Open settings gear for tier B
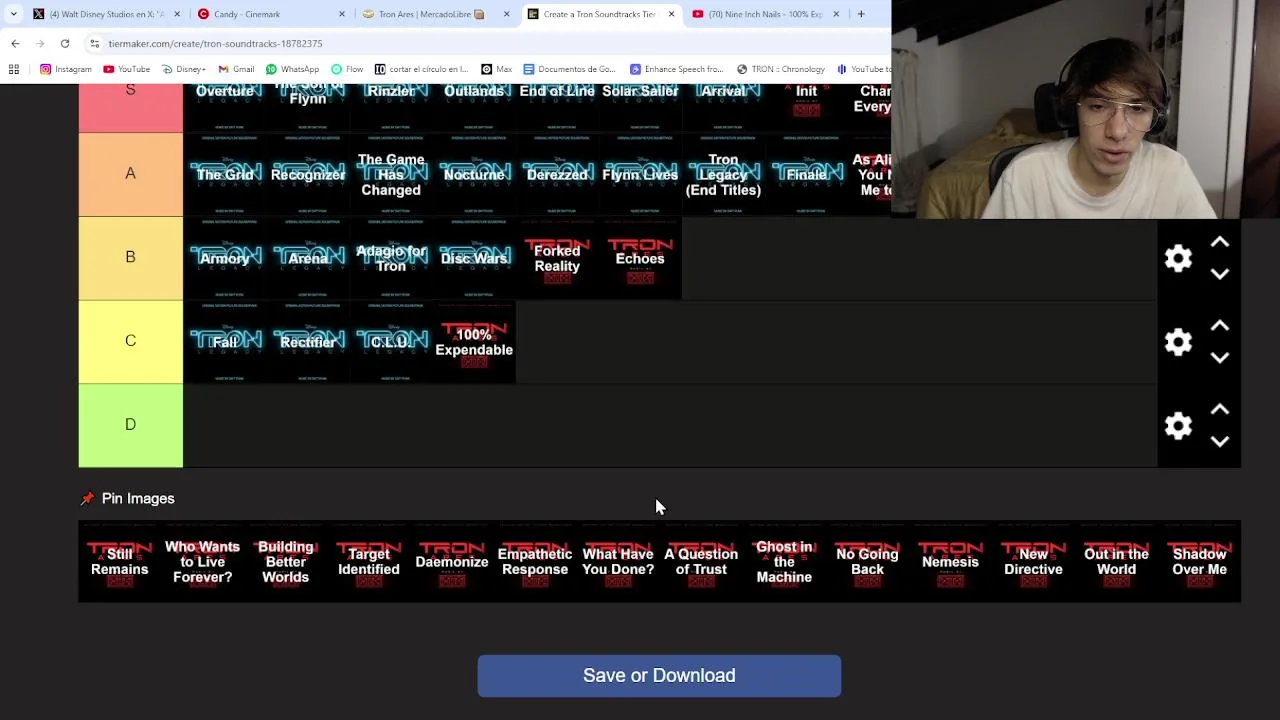The width and height of the screenshot is (1280, 720). click(x=1178, y=258)
